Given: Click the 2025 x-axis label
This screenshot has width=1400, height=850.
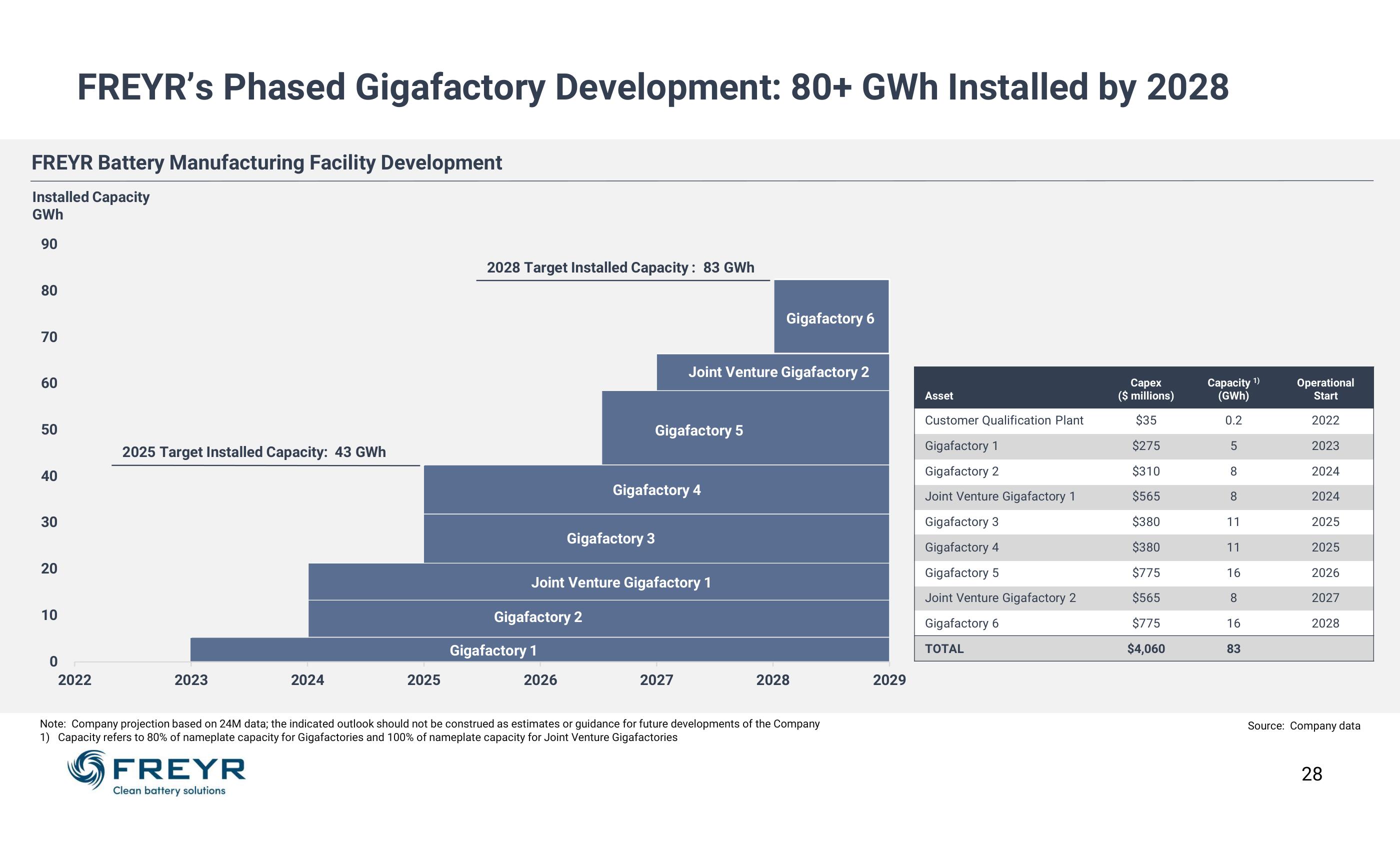Looking at the screenshot, I should pos(424,680).
